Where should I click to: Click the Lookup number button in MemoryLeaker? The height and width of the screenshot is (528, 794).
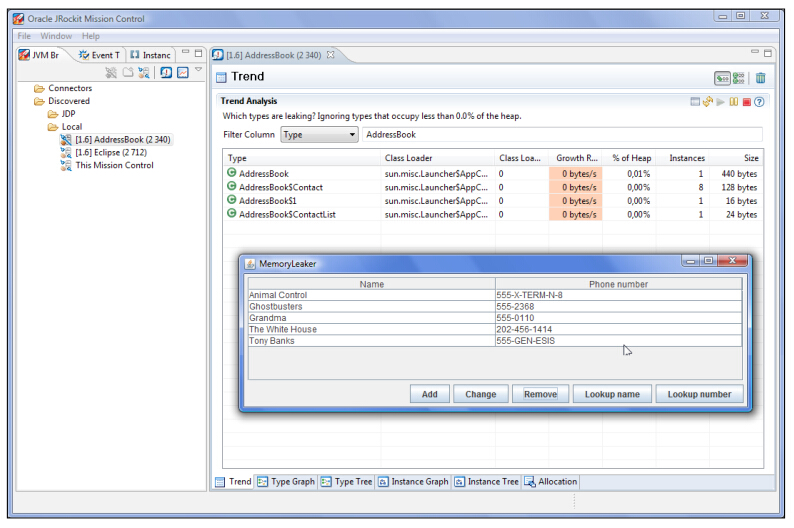coord(699,394)
